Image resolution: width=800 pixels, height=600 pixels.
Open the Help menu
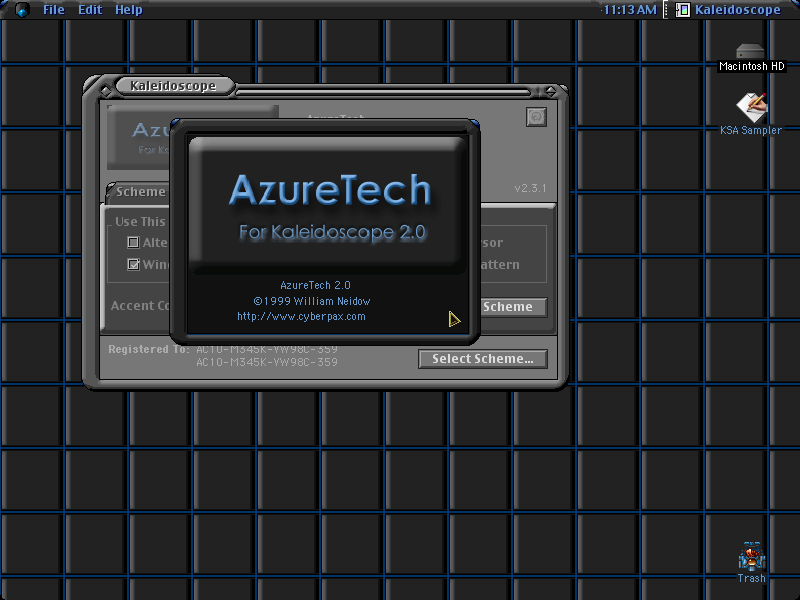(129, 10)
